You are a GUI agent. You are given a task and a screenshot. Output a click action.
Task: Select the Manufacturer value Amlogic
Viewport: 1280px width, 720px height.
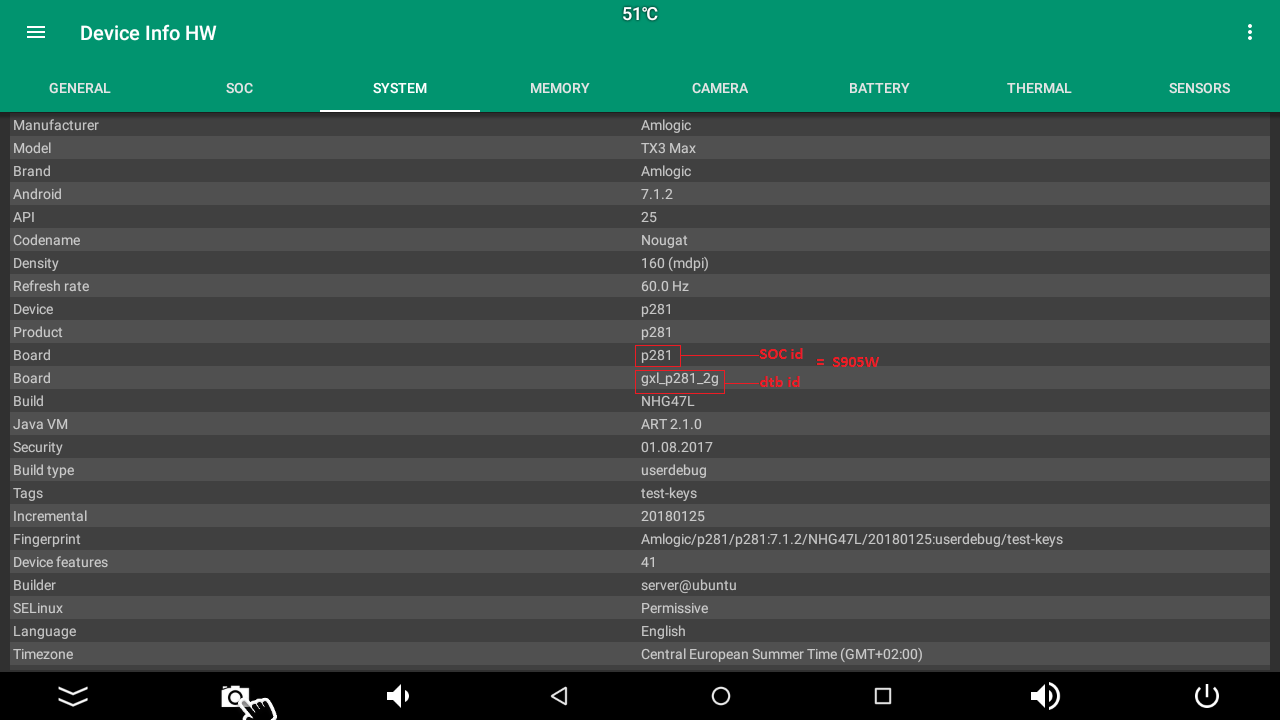[x=666, y=125]
